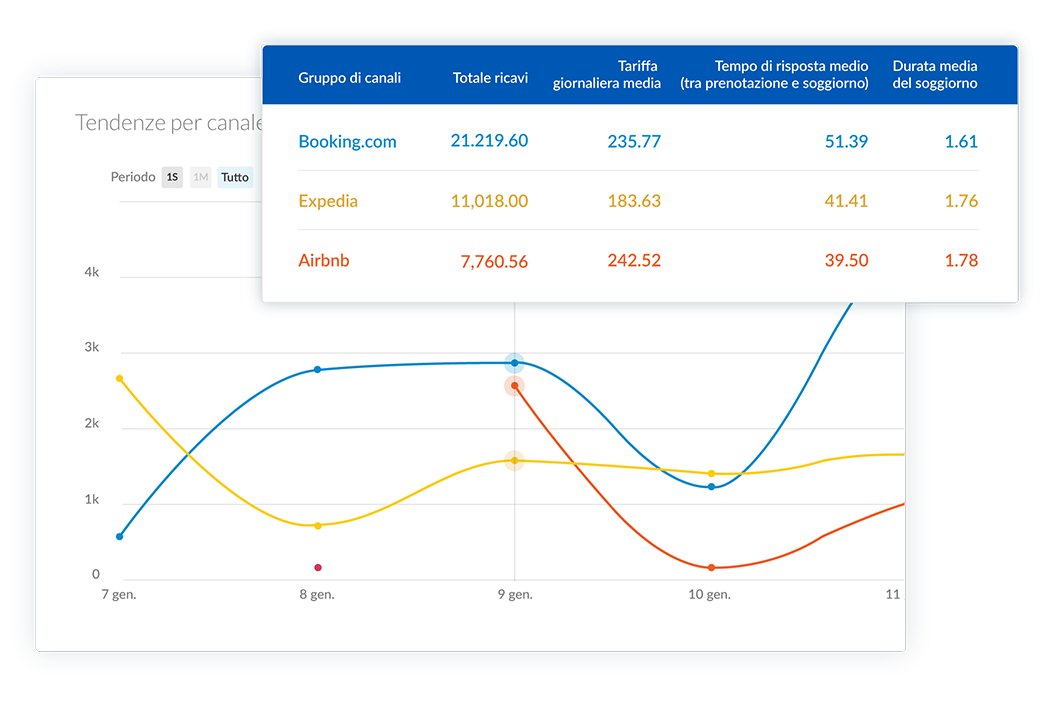Click the 7 gen. axis label
Image resolution: width=1040 pixels, height=712 pixels.
tap(119, 595)
